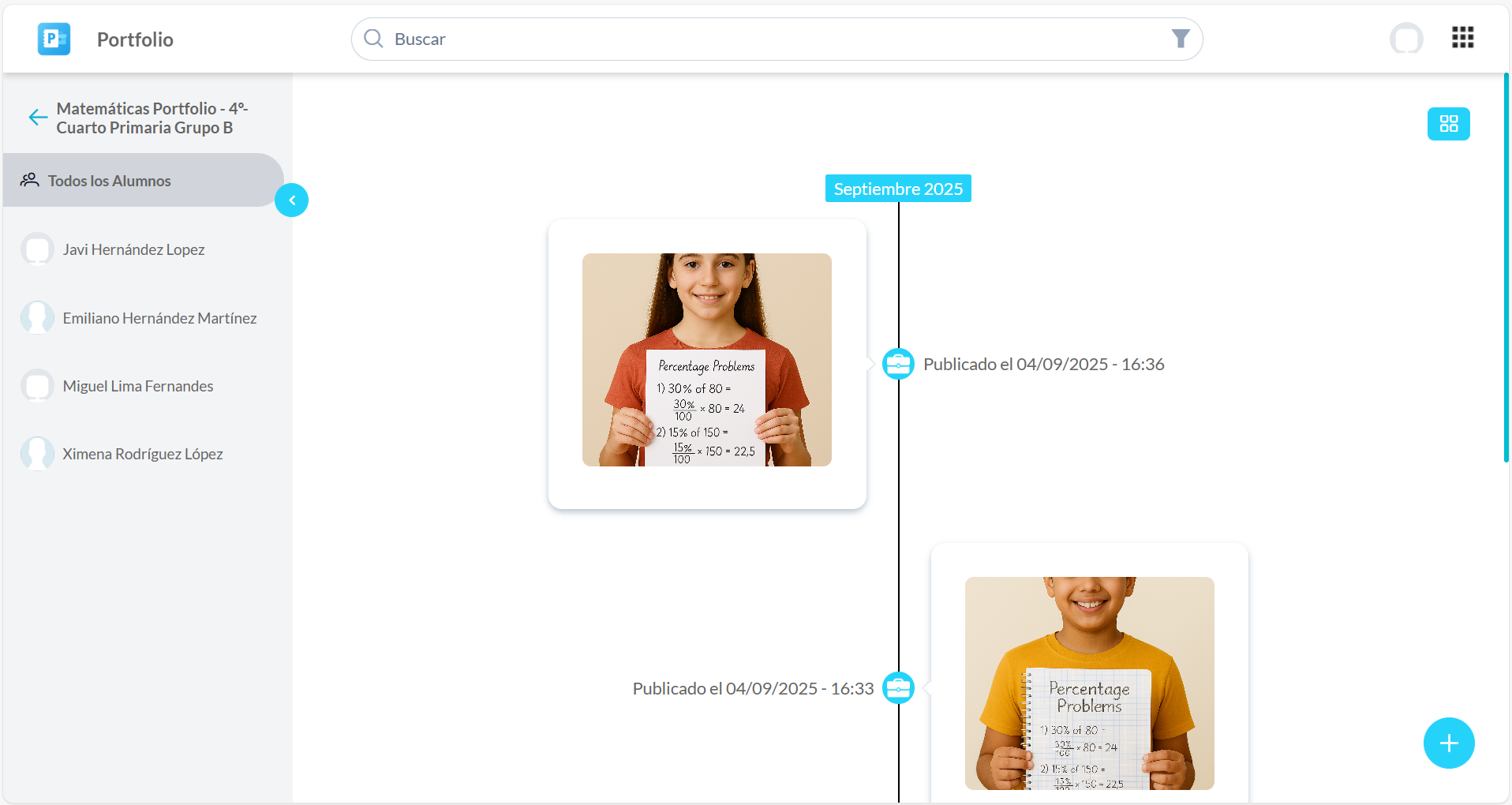Select student Emiliano Hernández Martínez
The width and height of the screenshot is (1512, 805).
pos(159,318)
